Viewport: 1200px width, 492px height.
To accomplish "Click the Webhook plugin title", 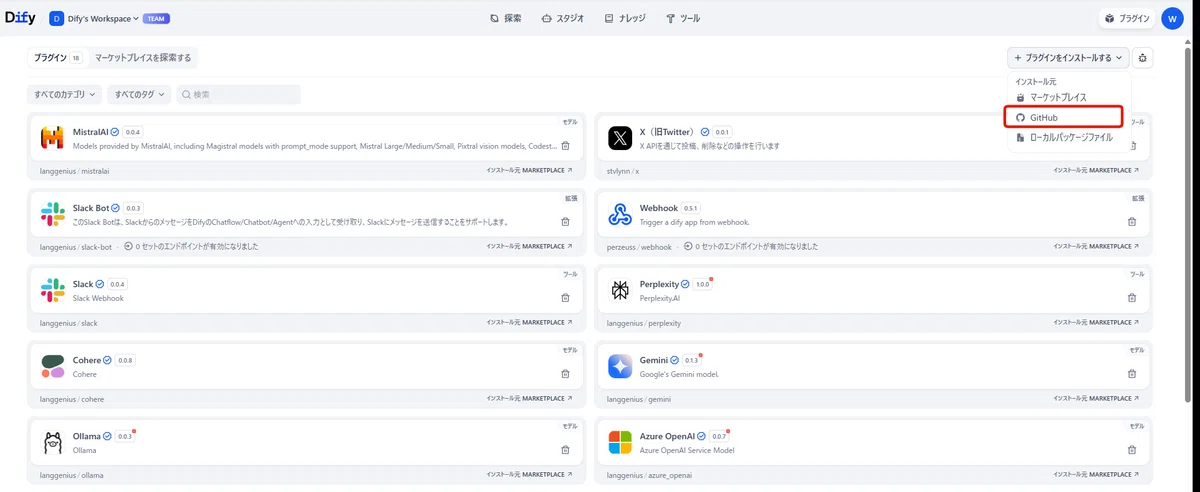I will (x=659, y=208).
